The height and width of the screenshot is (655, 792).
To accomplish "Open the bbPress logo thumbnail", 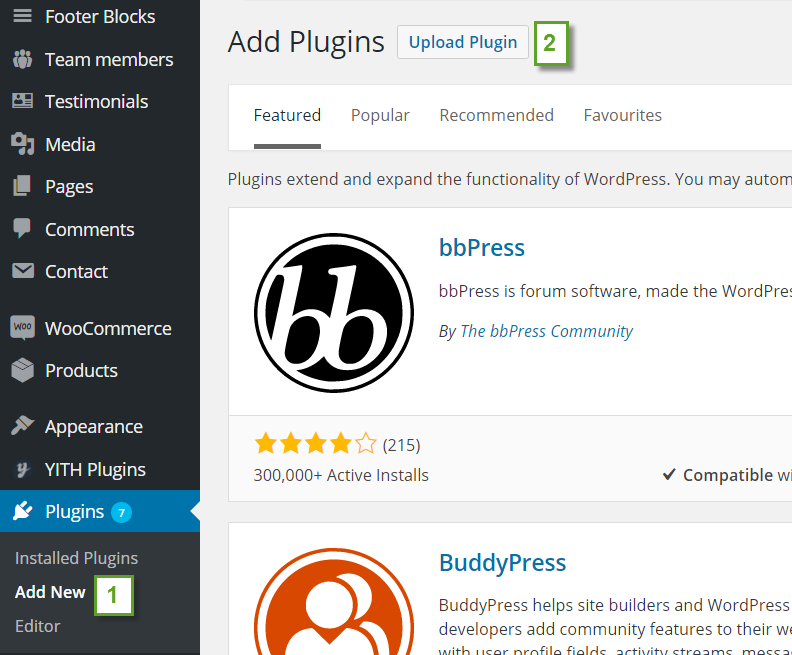I will click(334, 313).
